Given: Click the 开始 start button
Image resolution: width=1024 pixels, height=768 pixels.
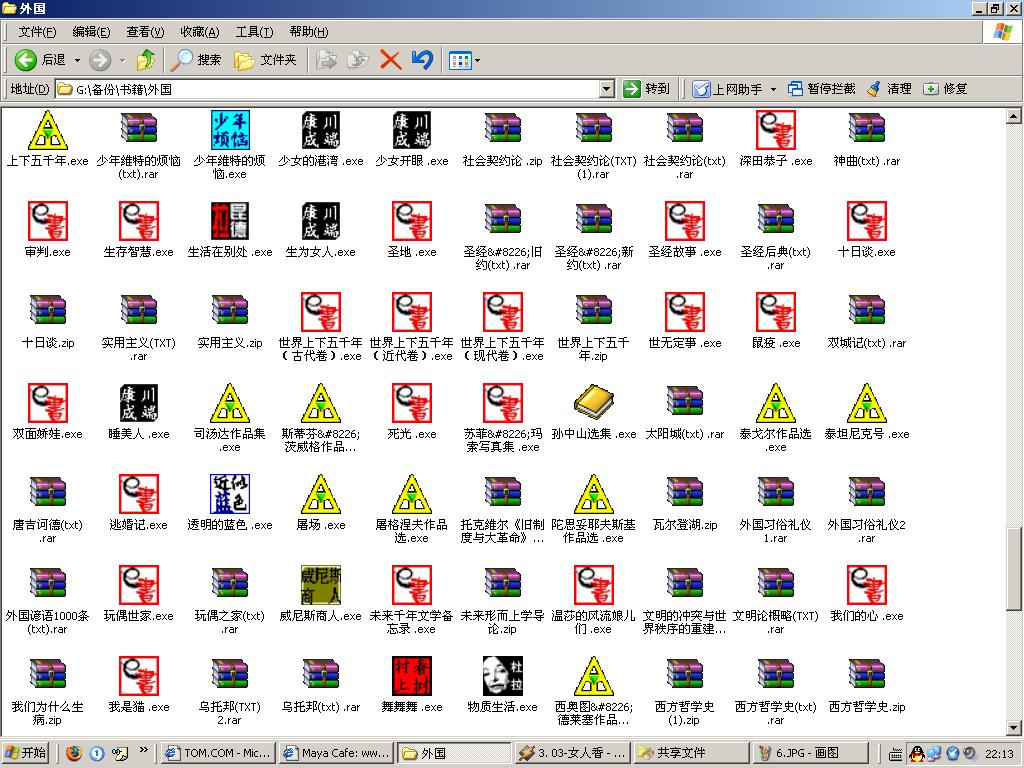Looking at the screenshot, I should 25,753.
